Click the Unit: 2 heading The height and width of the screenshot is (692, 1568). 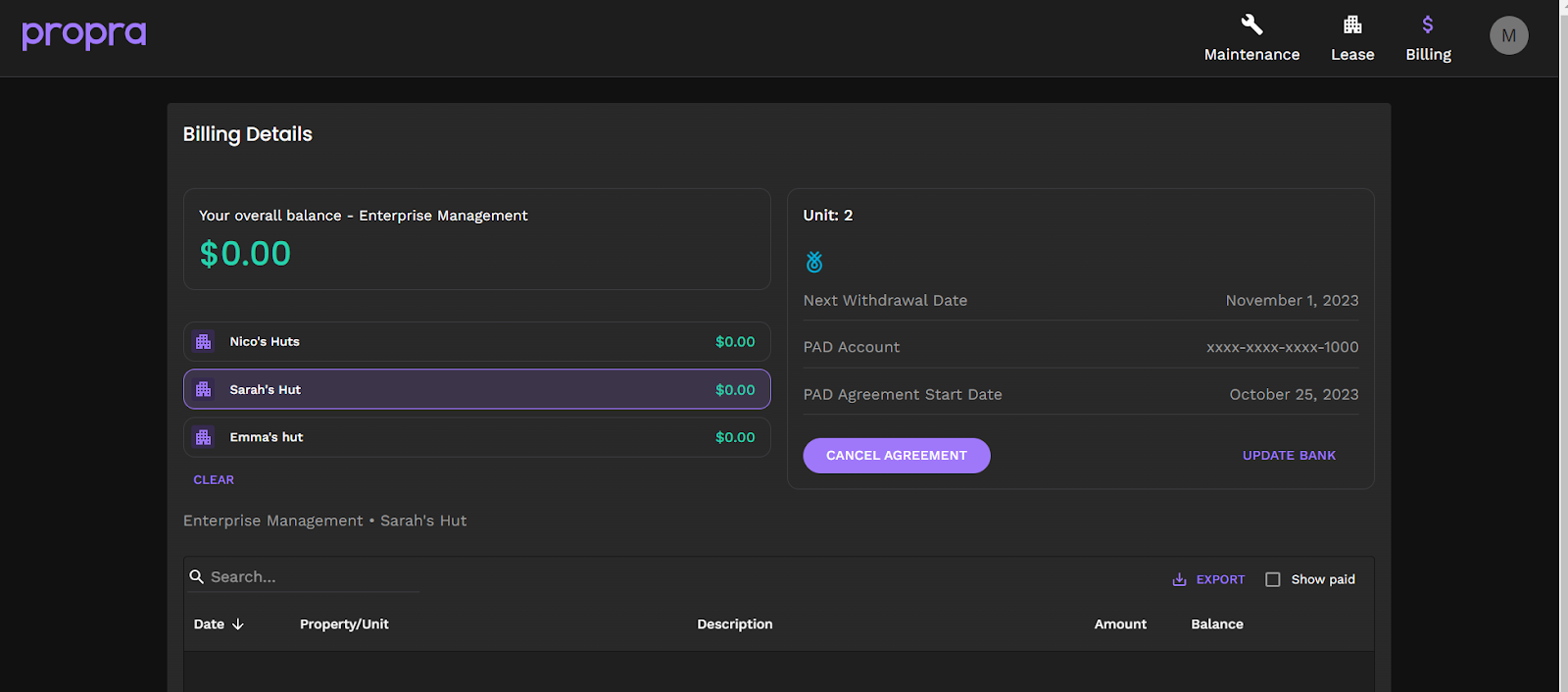coord(828,216)
